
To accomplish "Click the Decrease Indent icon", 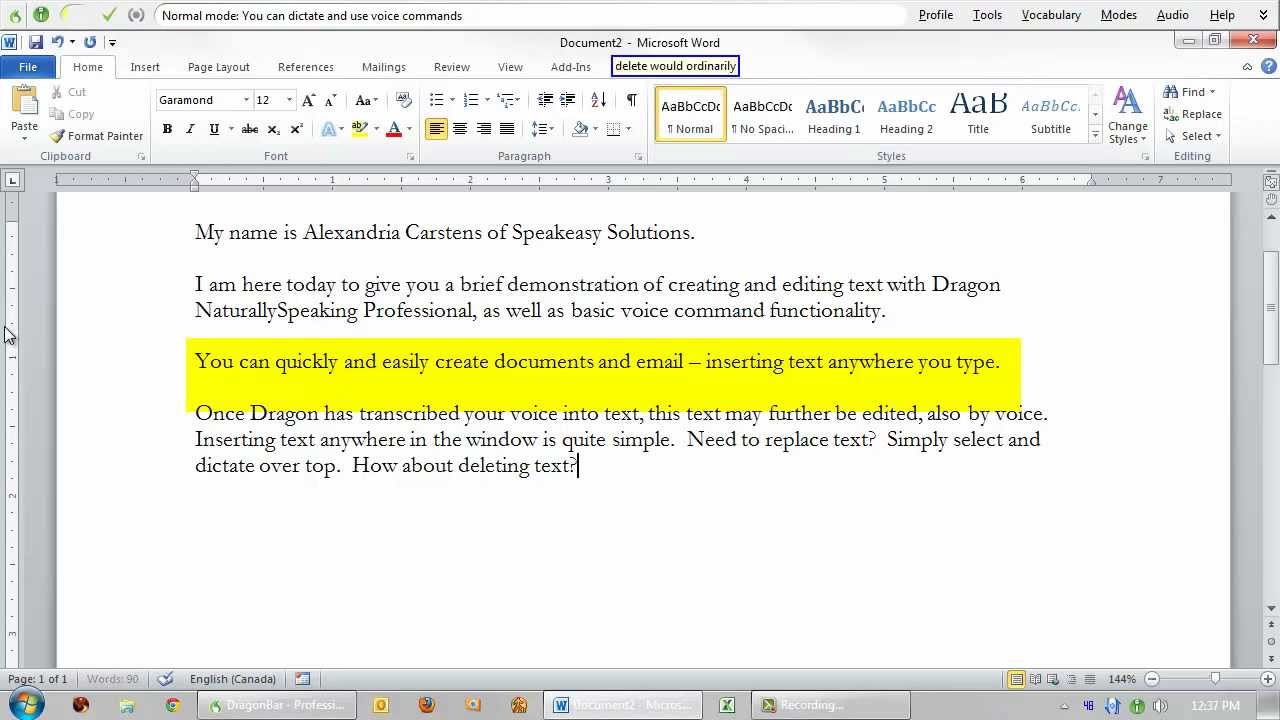I will click(x=545, y=100).
